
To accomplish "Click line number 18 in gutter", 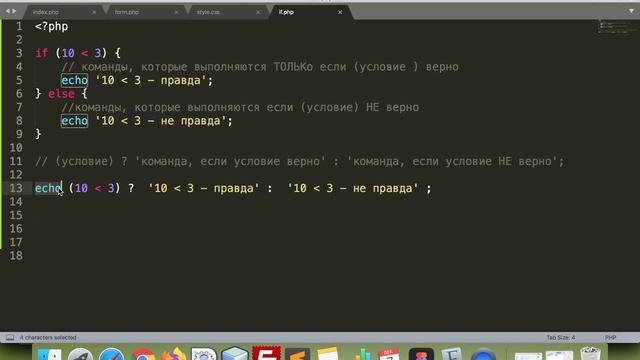I will (16, 256).
